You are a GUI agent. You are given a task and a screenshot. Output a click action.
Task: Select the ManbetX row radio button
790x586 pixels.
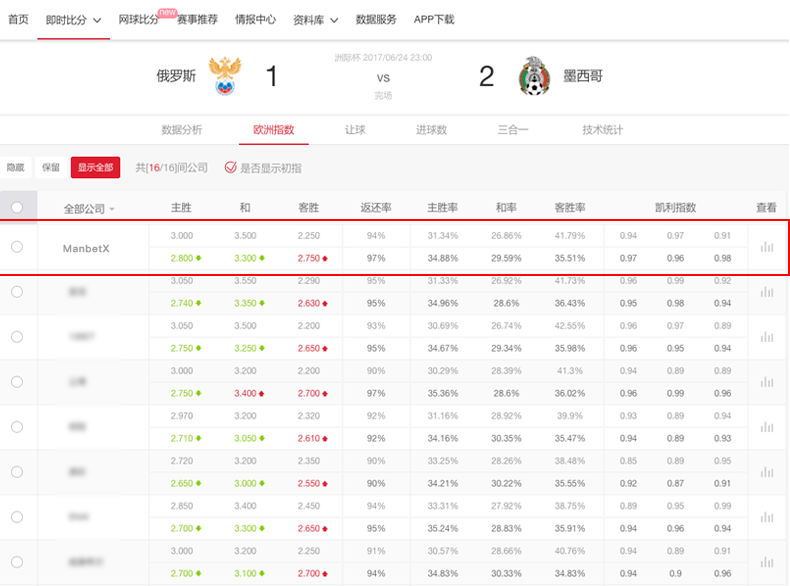(x=17, y=247)
